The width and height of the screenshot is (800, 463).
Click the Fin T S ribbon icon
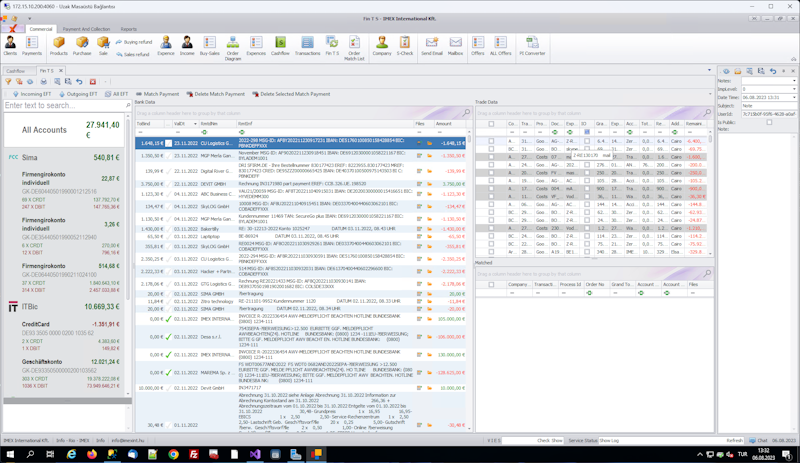click(332, 45)
